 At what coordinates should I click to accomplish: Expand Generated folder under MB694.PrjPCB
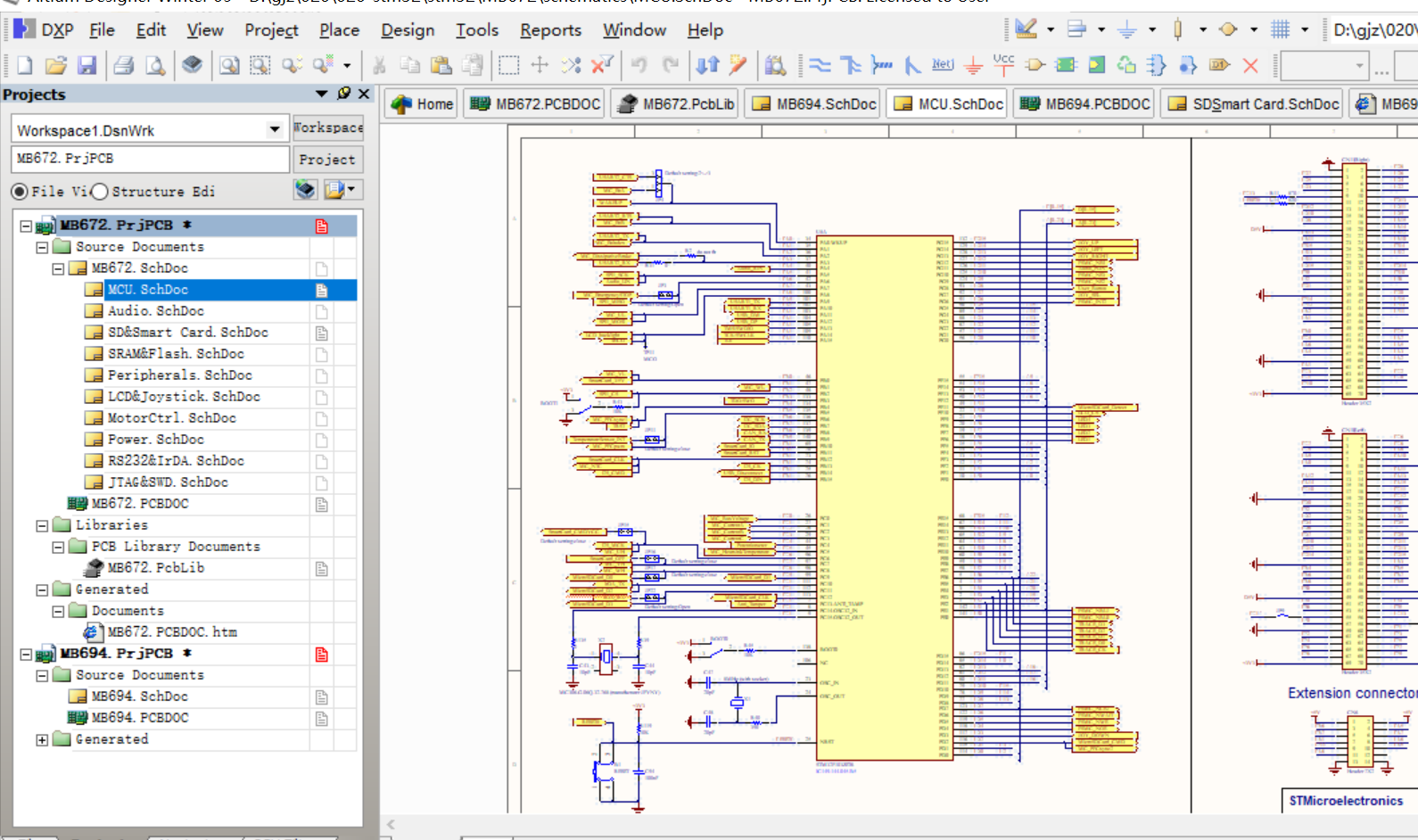tap(42, 739)
